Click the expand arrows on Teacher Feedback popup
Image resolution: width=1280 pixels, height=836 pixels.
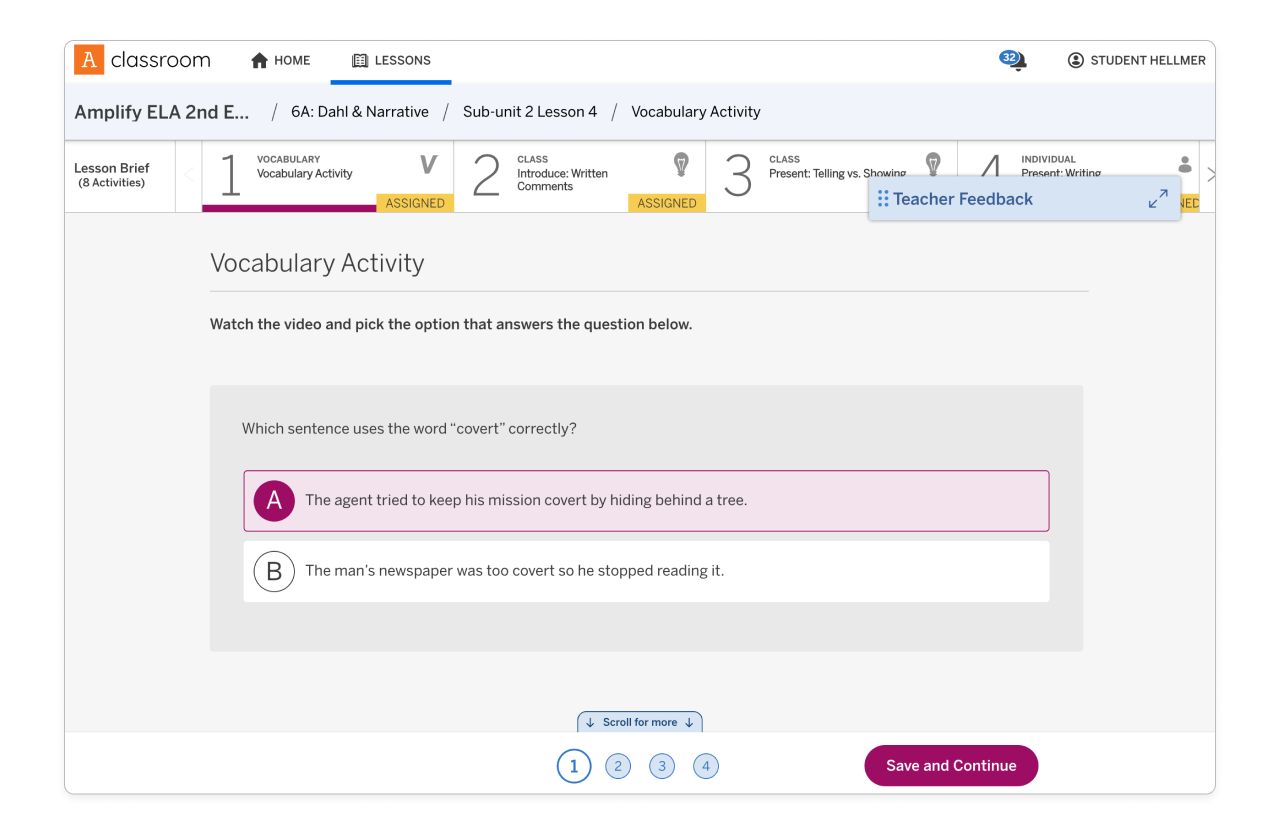[x=1158, y=199]
